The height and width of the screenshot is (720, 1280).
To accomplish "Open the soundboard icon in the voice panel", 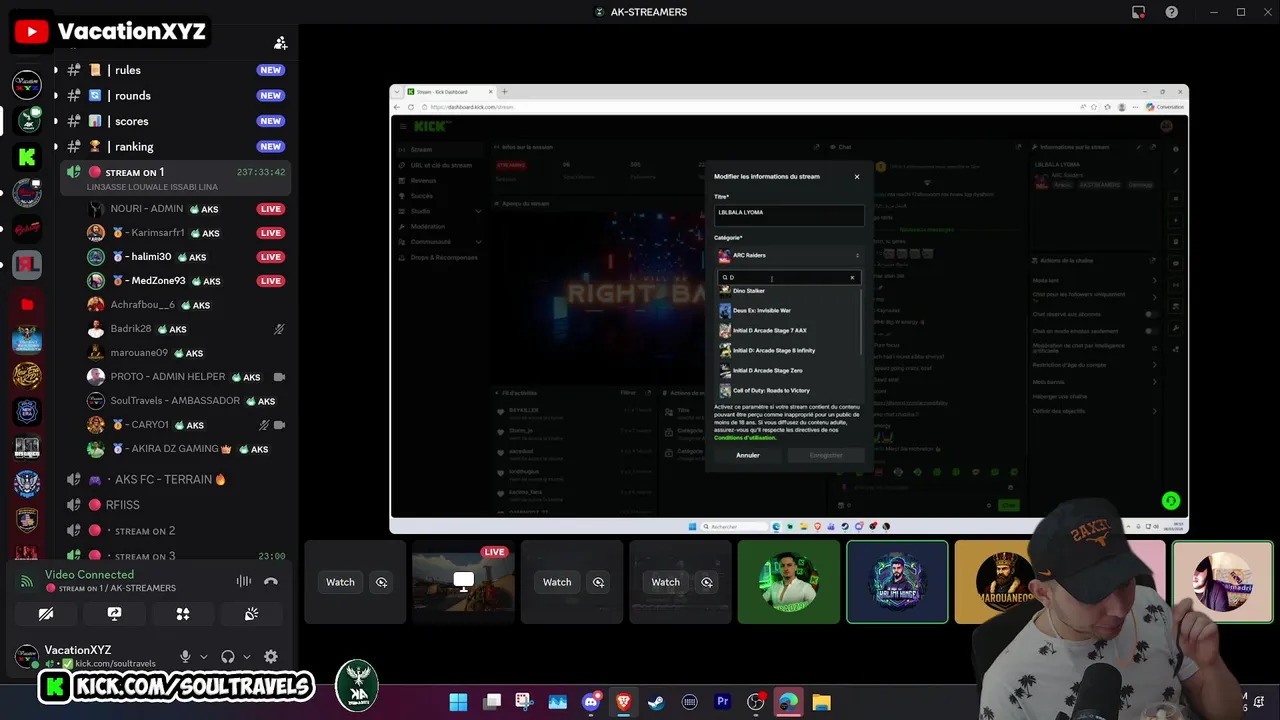I will [251, 614].
